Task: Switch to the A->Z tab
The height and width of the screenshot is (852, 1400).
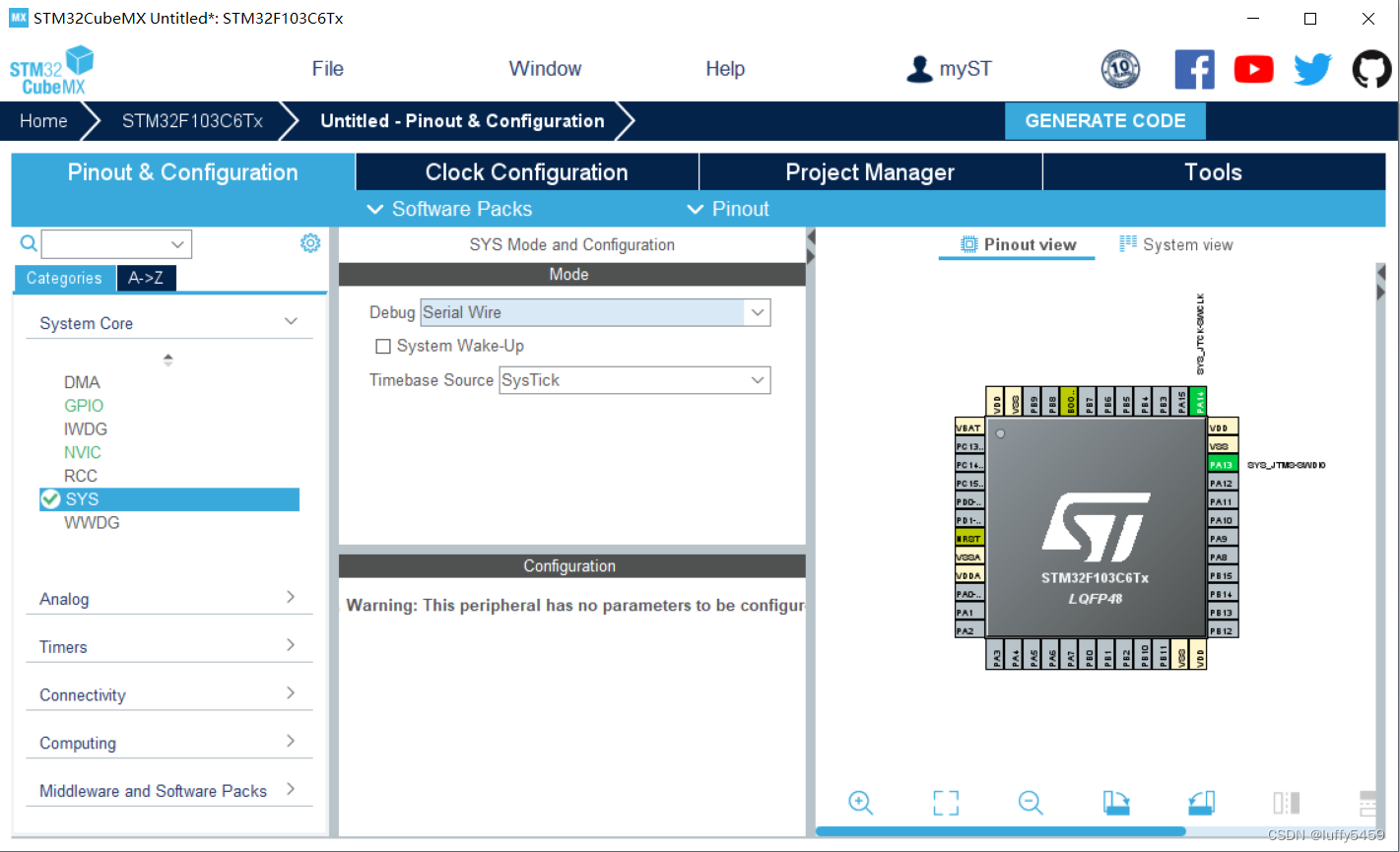Action: pyautogui.click(x=146, y=278)
